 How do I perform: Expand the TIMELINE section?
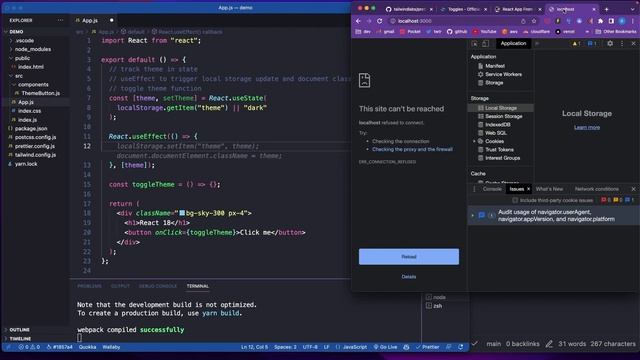point(20,338)
